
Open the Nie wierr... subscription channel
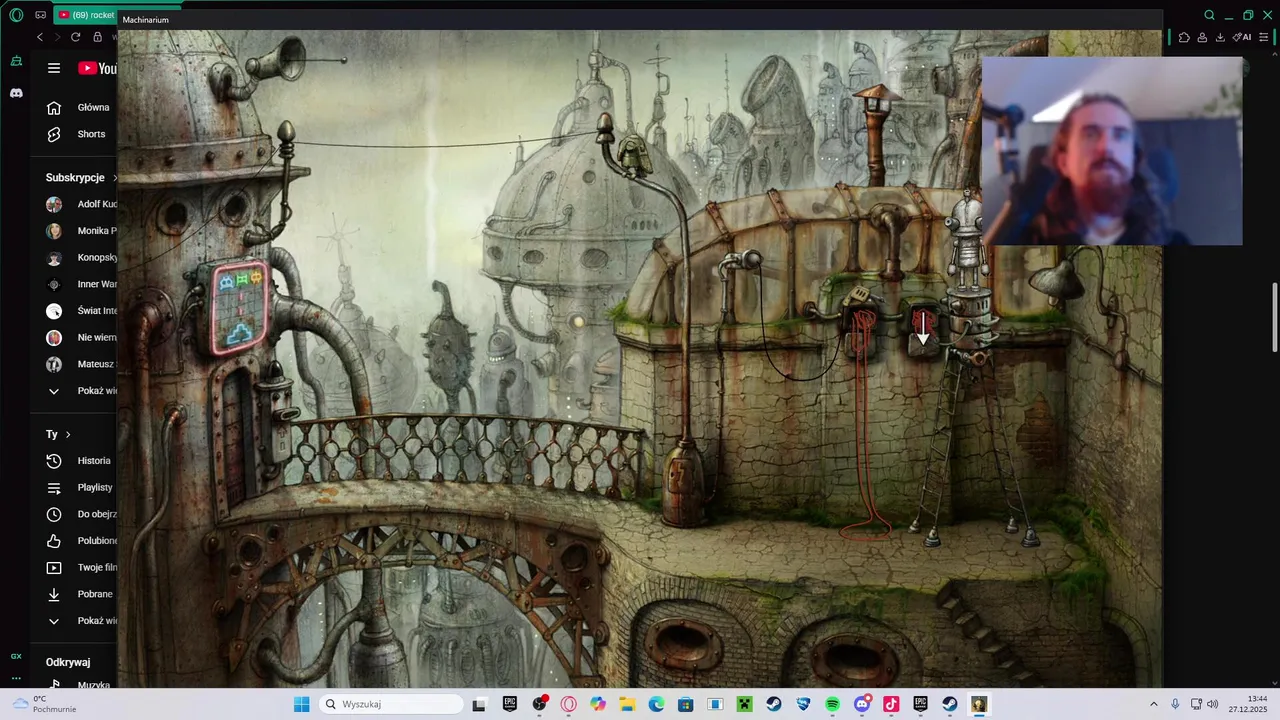(x=80, y=338)
